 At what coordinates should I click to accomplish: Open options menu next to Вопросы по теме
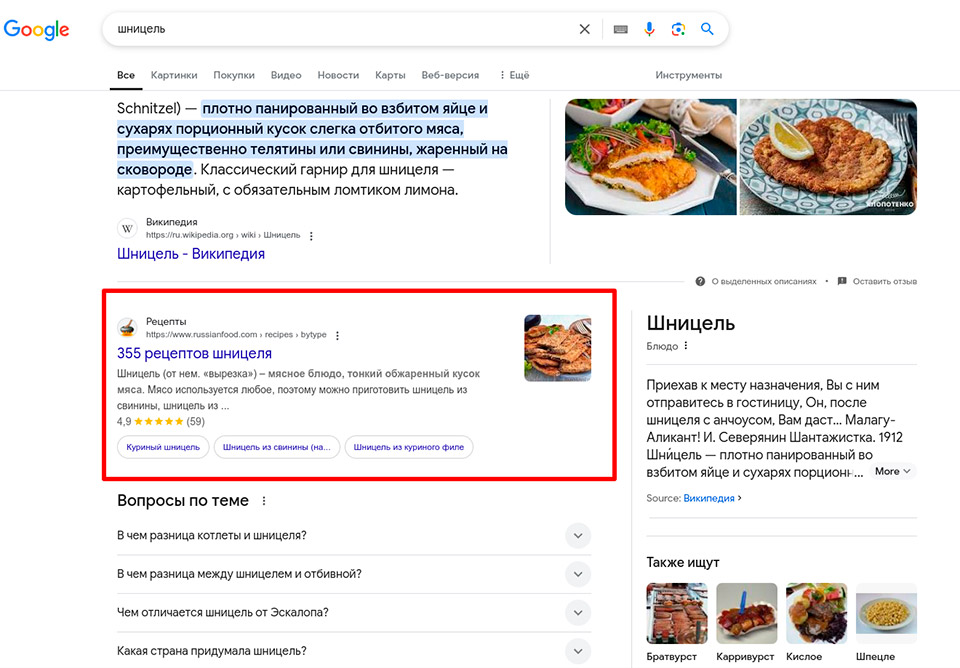pos(264,501)
